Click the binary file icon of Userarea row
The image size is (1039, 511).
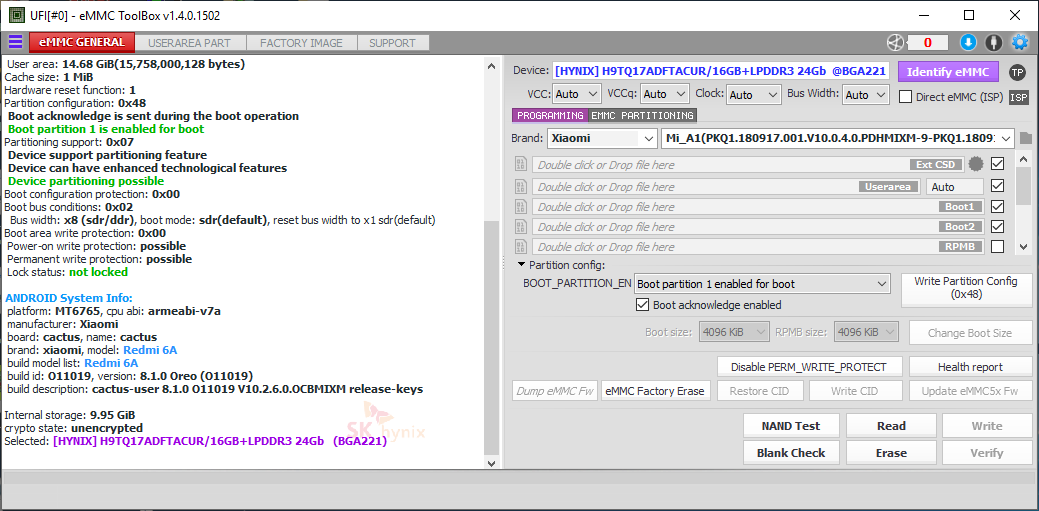click(x=521, y=187)
